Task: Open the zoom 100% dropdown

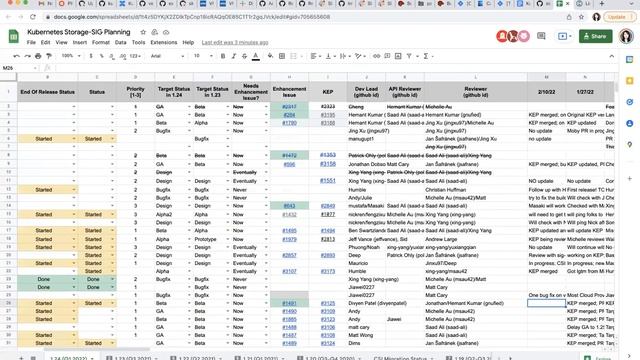Action: click(71, 56)
